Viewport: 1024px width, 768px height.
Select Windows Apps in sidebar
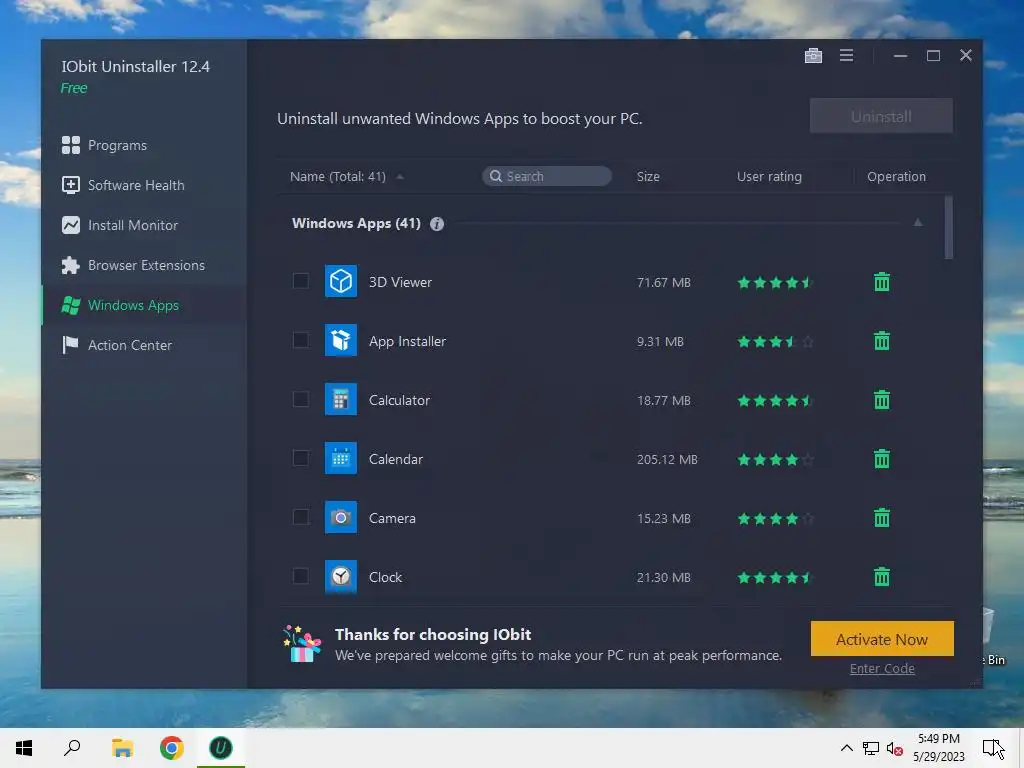pos(144,305)
